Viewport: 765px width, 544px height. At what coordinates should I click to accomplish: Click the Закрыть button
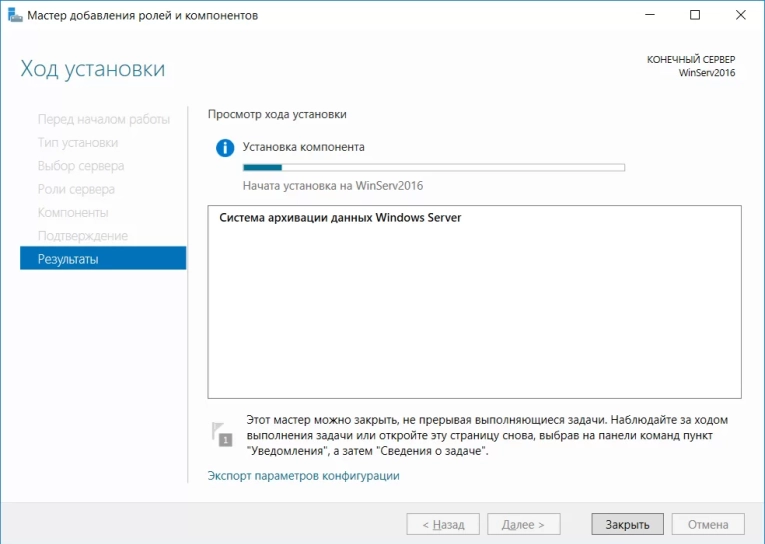click(x=627, y=524)
